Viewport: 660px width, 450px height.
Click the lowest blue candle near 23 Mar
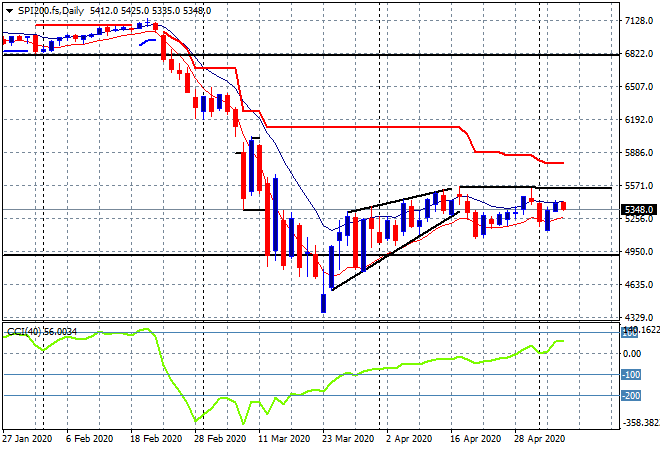(x=323, y=303)
